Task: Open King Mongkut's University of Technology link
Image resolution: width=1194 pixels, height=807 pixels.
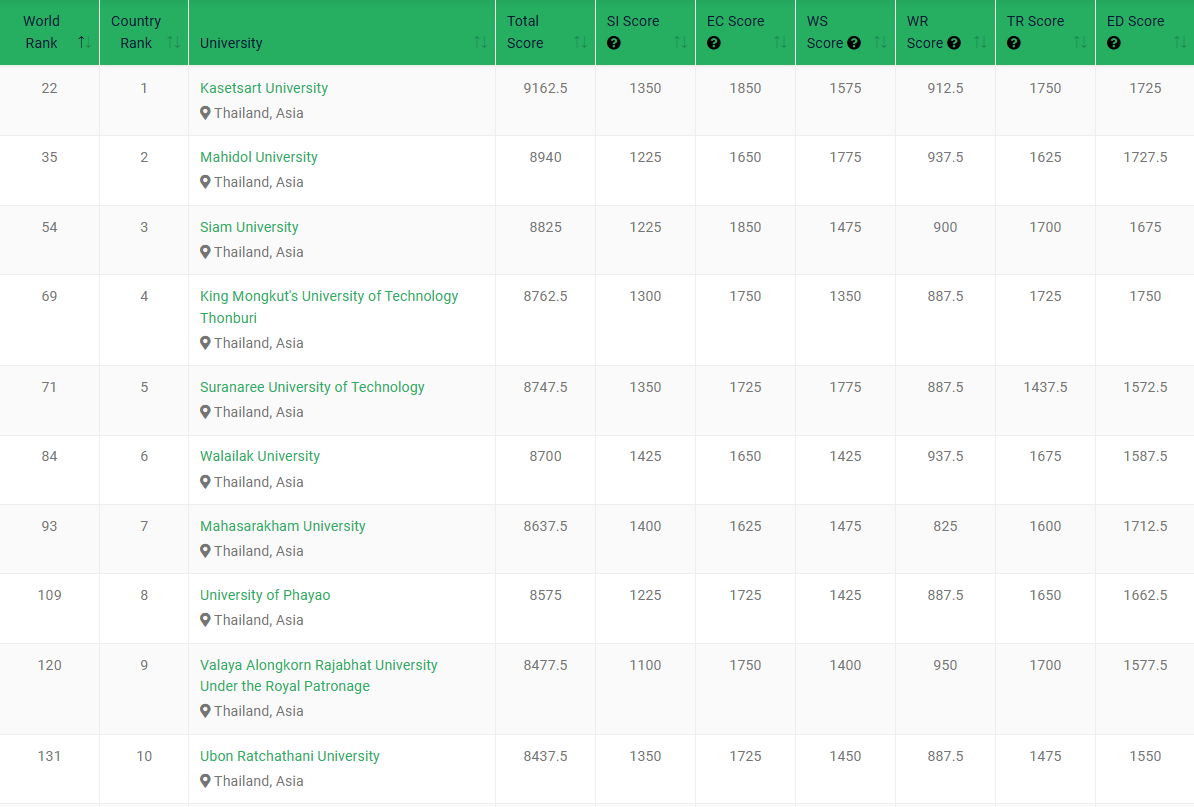Action: (329, 296)
